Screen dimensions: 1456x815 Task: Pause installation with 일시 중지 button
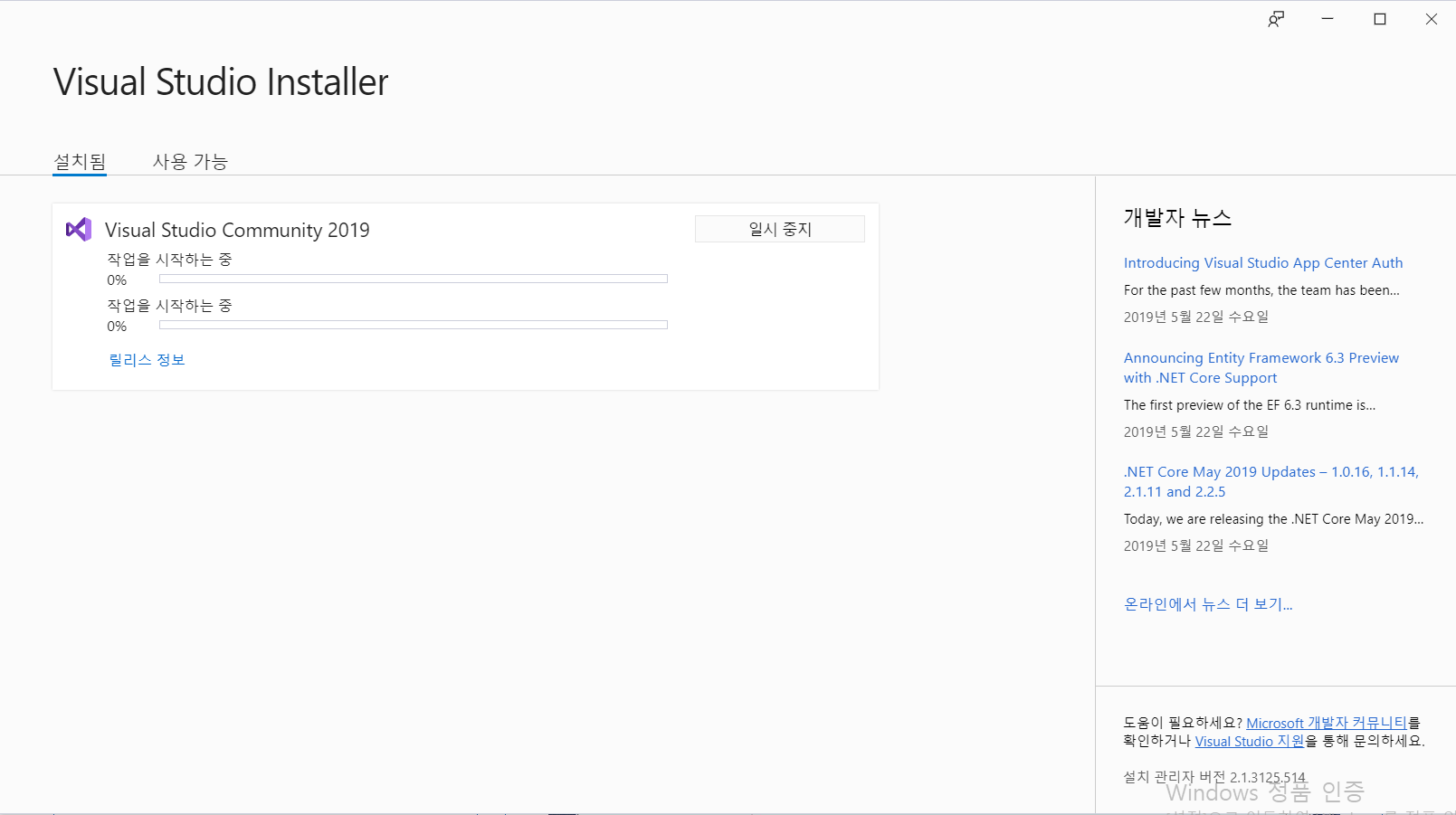[780, 229]
